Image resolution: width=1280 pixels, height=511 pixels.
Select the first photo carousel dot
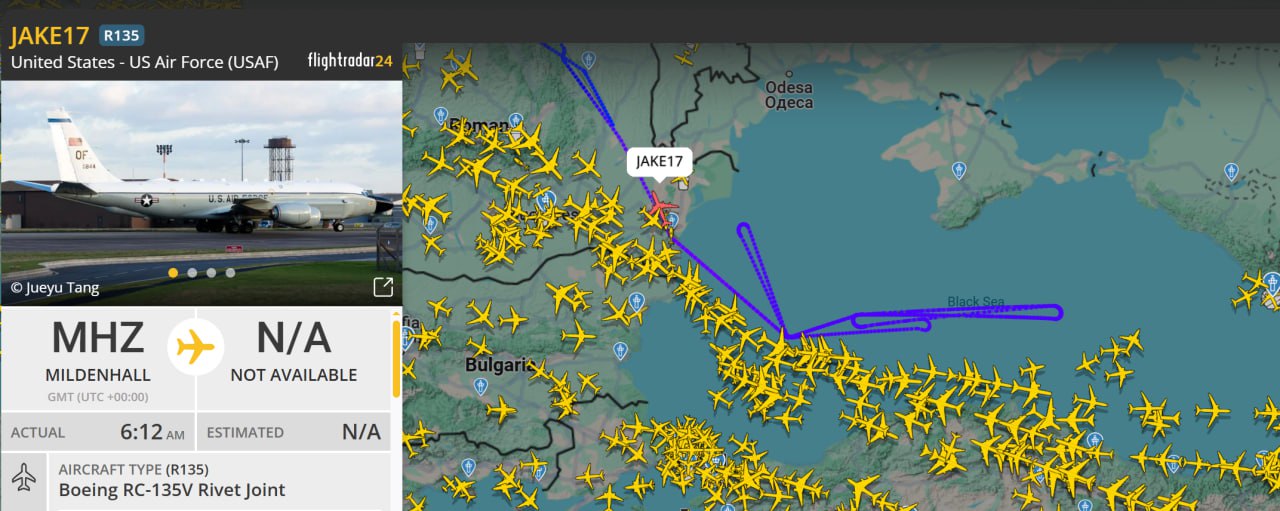173,272
